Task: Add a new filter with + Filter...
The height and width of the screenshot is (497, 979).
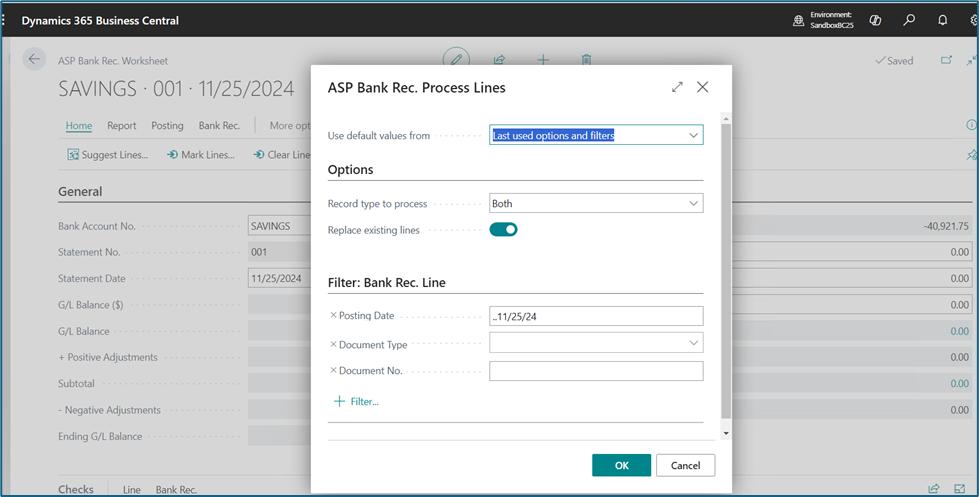Action: (357, 401)
